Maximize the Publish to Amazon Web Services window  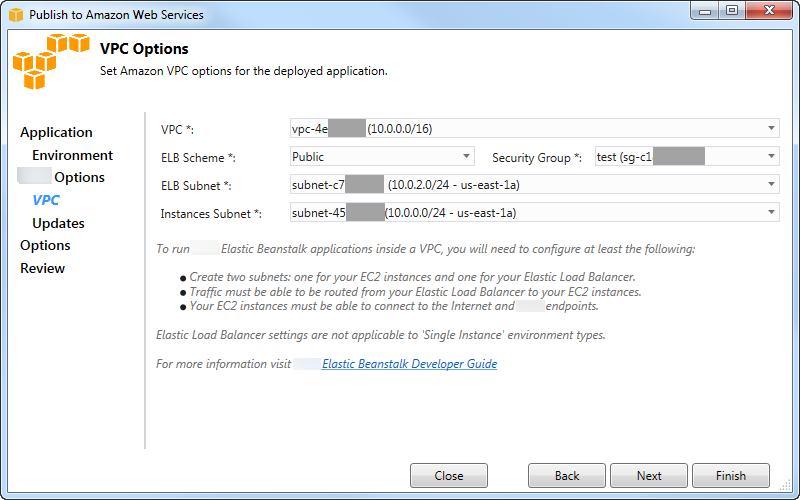732,11
